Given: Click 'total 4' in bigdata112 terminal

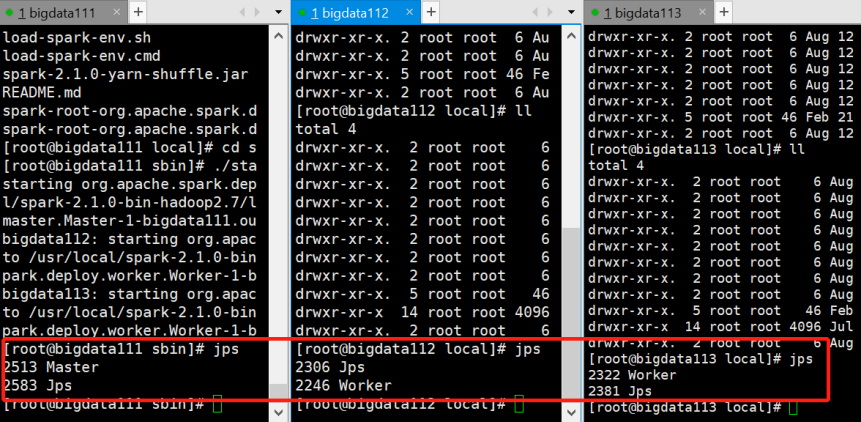Looking at the screenshot, I should pos(326,130).
